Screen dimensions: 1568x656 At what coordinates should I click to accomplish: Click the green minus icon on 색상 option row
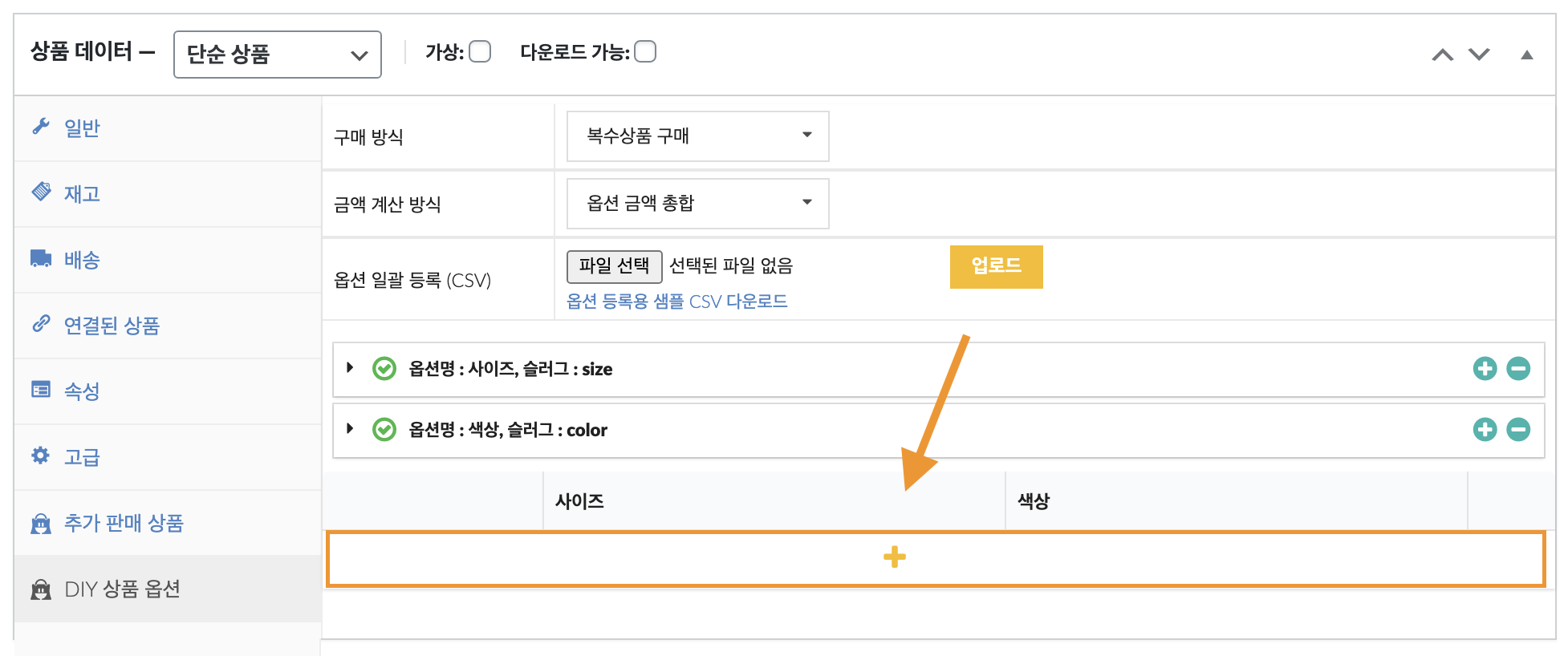coord(1517,430)
